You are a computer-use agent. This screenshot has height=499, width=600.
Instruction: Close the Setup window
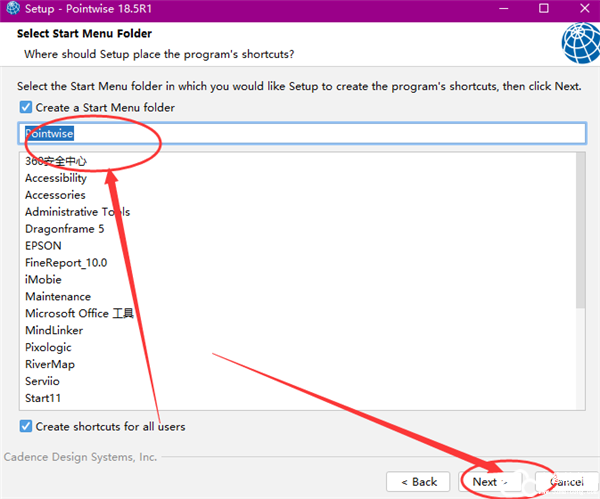584,8
